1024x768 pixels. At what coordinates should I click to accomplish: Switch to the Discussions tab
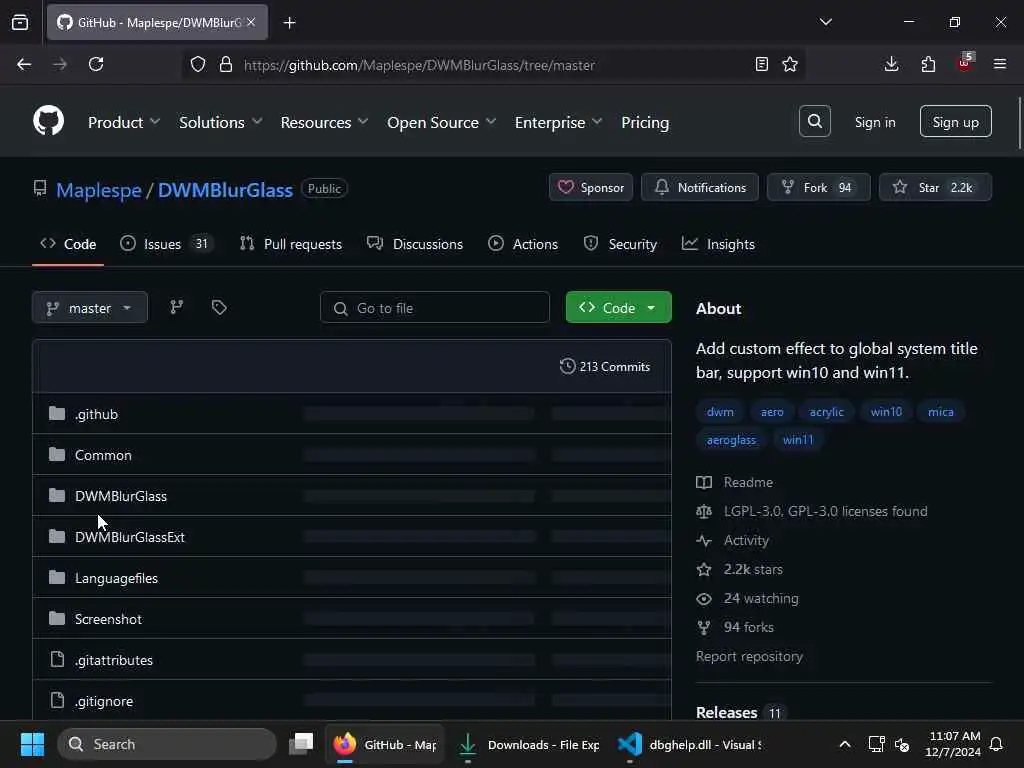tap(415, 244)
